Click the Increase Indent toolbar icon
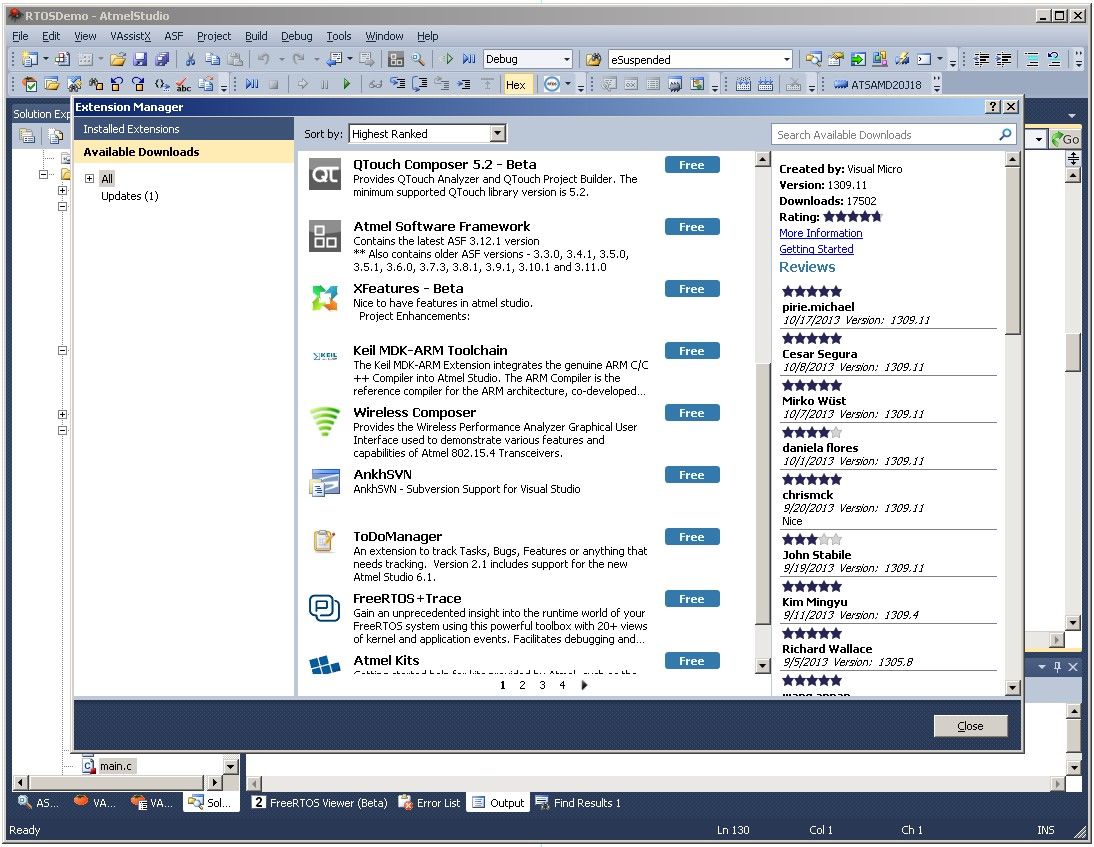This screenshot has width=1094, height=847. pos(1004,60)
